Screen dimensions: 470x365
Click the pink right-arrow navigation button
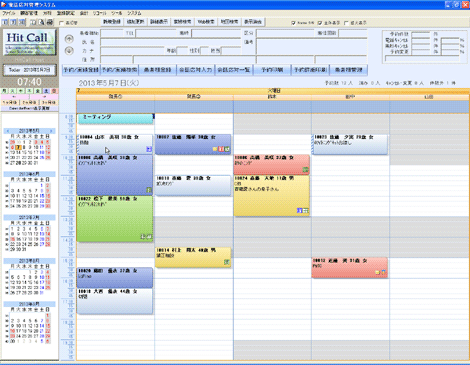coord(44,97)
